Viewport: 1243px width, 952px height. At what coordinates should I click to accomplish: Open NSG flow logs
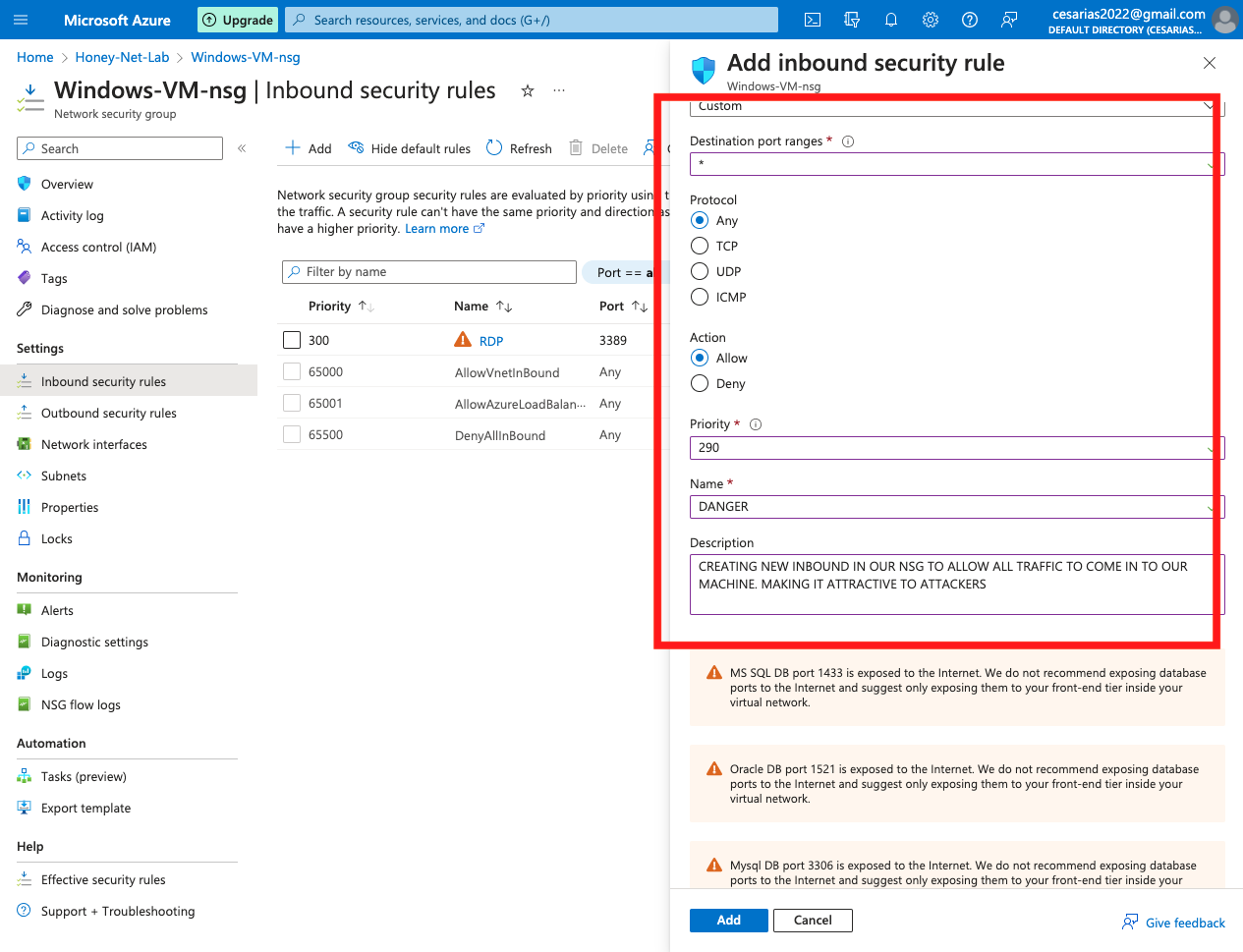click(x=81, y=704)
